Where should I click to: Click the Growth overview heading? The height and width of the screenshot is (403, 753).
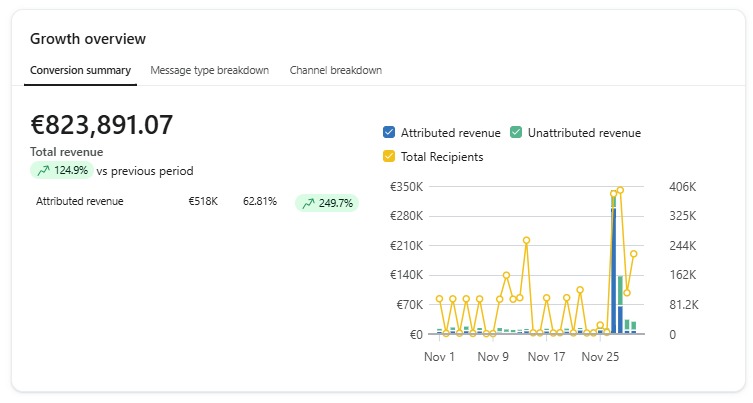click(88, 38)
